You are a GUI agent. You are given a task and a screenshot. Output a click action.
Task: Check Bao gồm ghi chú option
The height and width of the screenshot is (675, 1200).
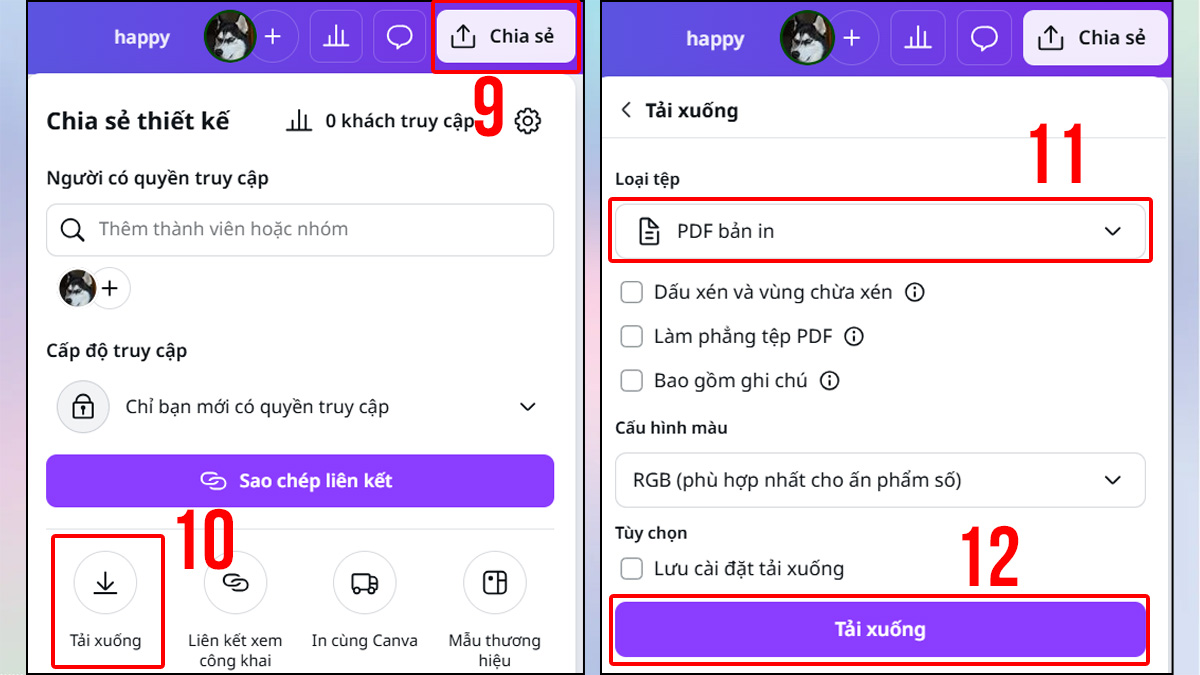(632, 381)
